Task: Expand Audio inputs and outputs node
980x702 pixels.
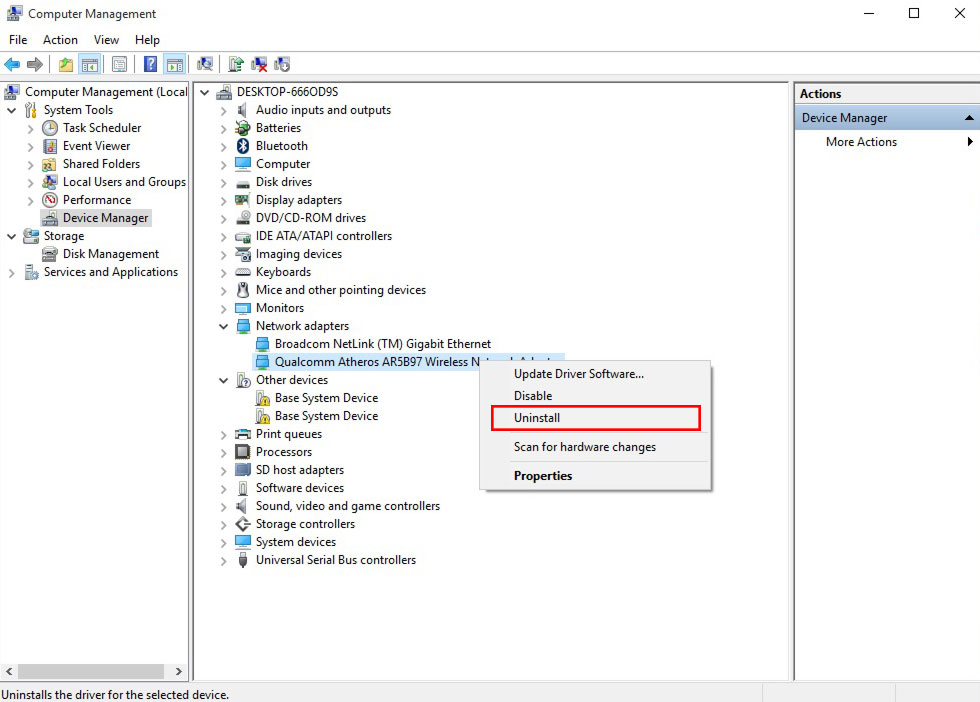Action: (x=224, y=111)
